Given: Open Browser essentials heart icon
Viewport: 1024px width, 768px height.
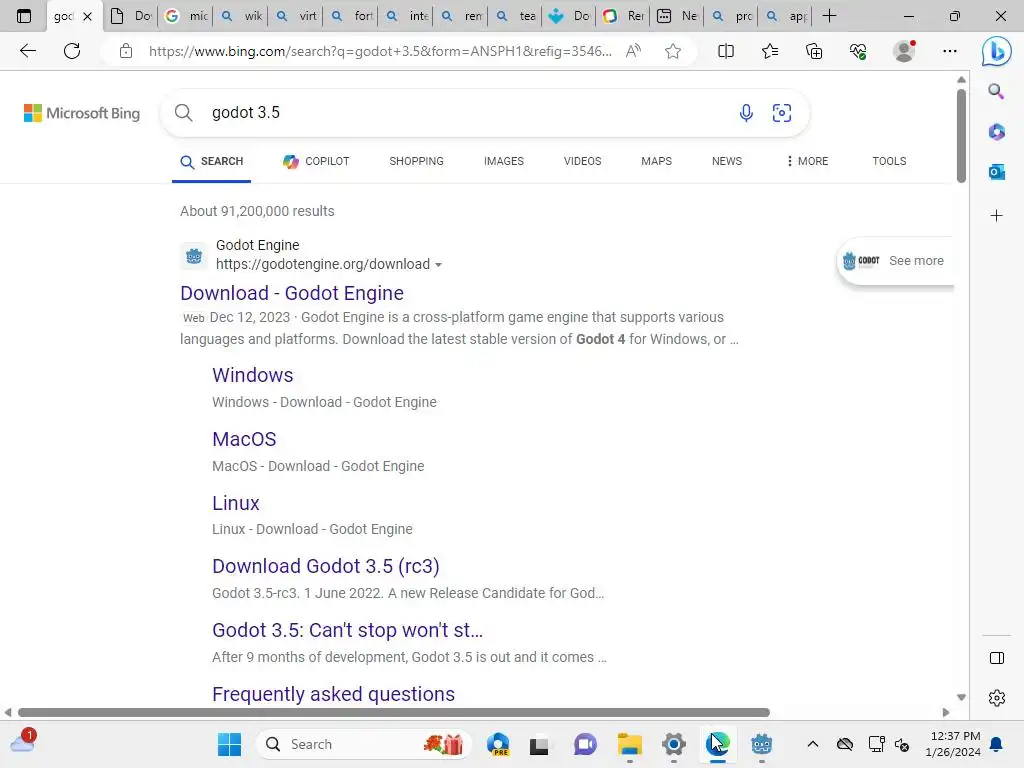Looking at the screenshot, I should point(858,51).
